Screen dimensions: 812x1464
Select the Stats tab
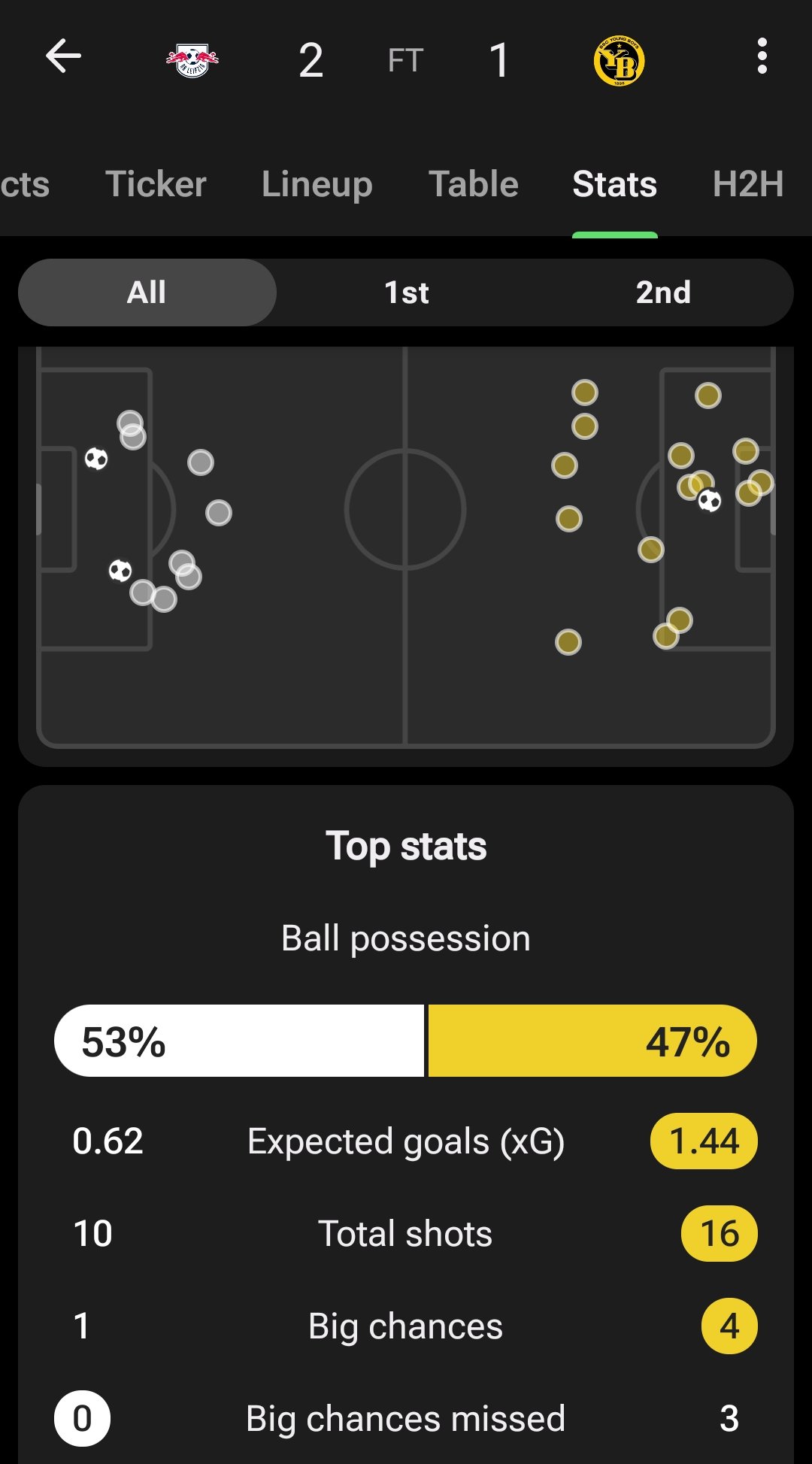(615, 184)
